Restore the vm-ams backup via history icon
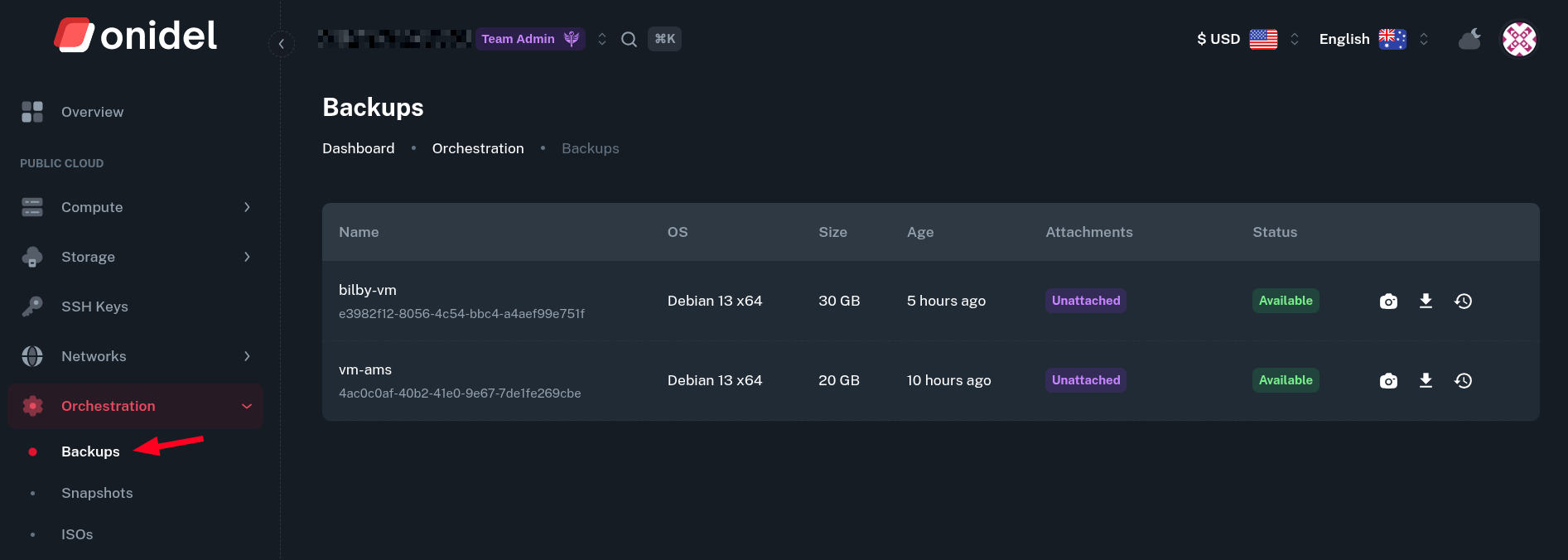 click(1463, 381)
